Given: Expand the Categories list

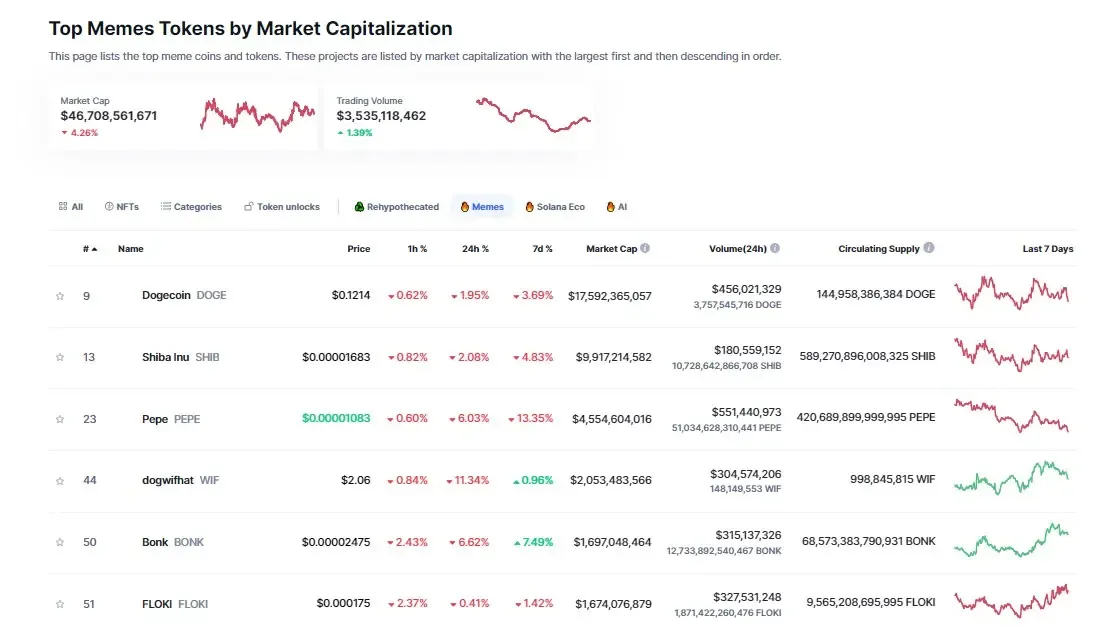Looking at the screenshot, I should click(191, 207).
